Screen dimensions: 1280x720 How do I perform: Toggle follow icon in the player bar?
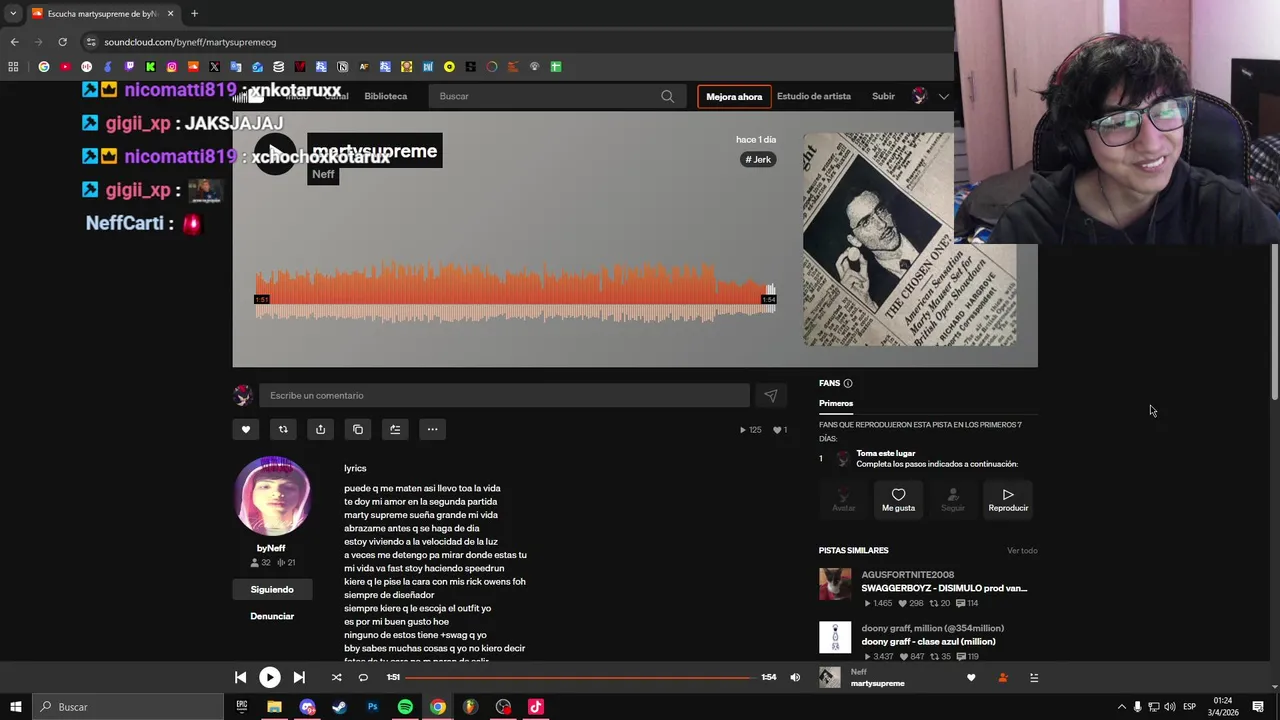1003,678
